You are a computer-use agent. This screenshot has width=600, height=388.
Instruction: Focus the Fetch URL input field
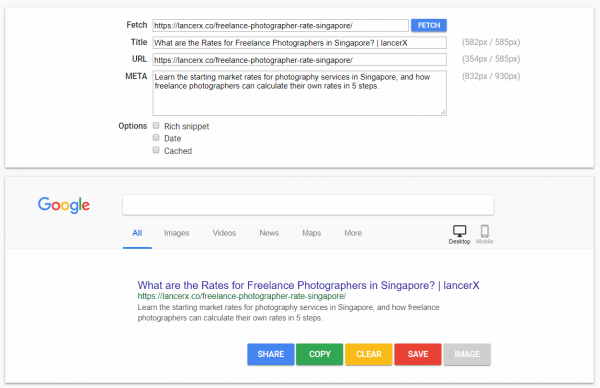pyautogui.click(x=280, y=26)
